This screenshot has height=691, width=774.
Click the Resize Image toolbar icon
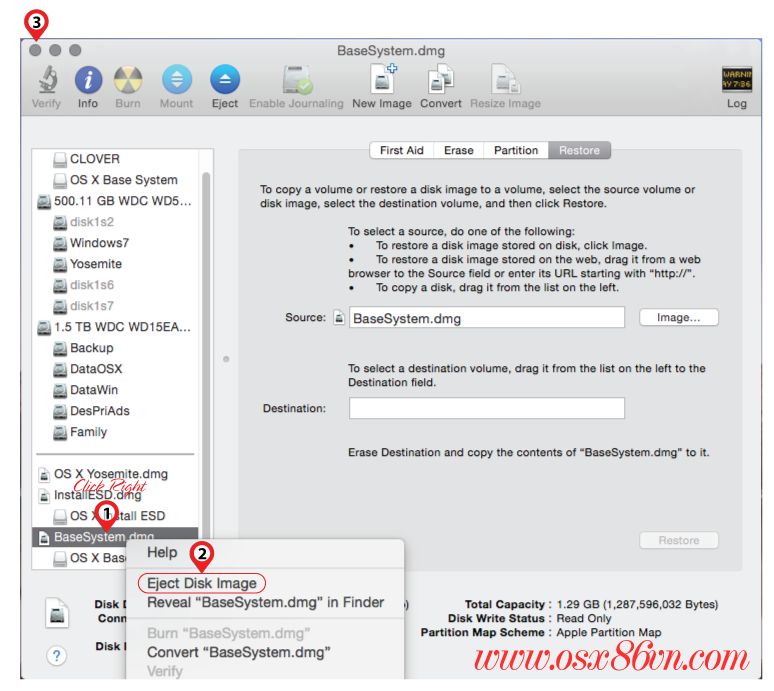[x=505, y=79]
